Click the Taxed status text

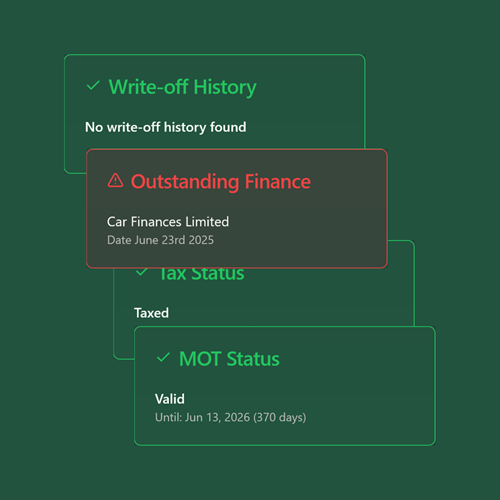pyautogui.click(x=151, y=313)
